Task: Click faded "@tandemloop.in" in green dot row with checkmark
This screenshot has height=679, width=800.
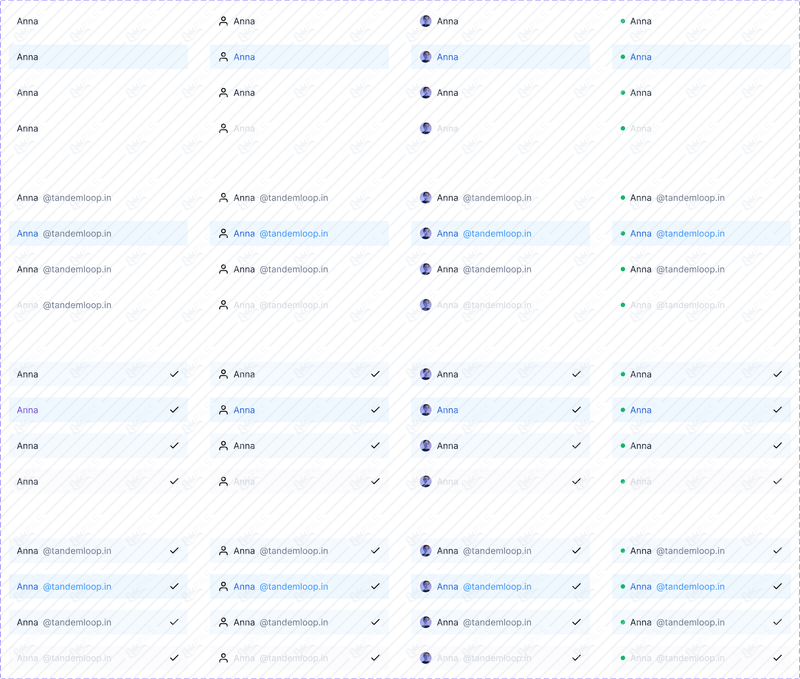Action: click(x=690, y=658)
